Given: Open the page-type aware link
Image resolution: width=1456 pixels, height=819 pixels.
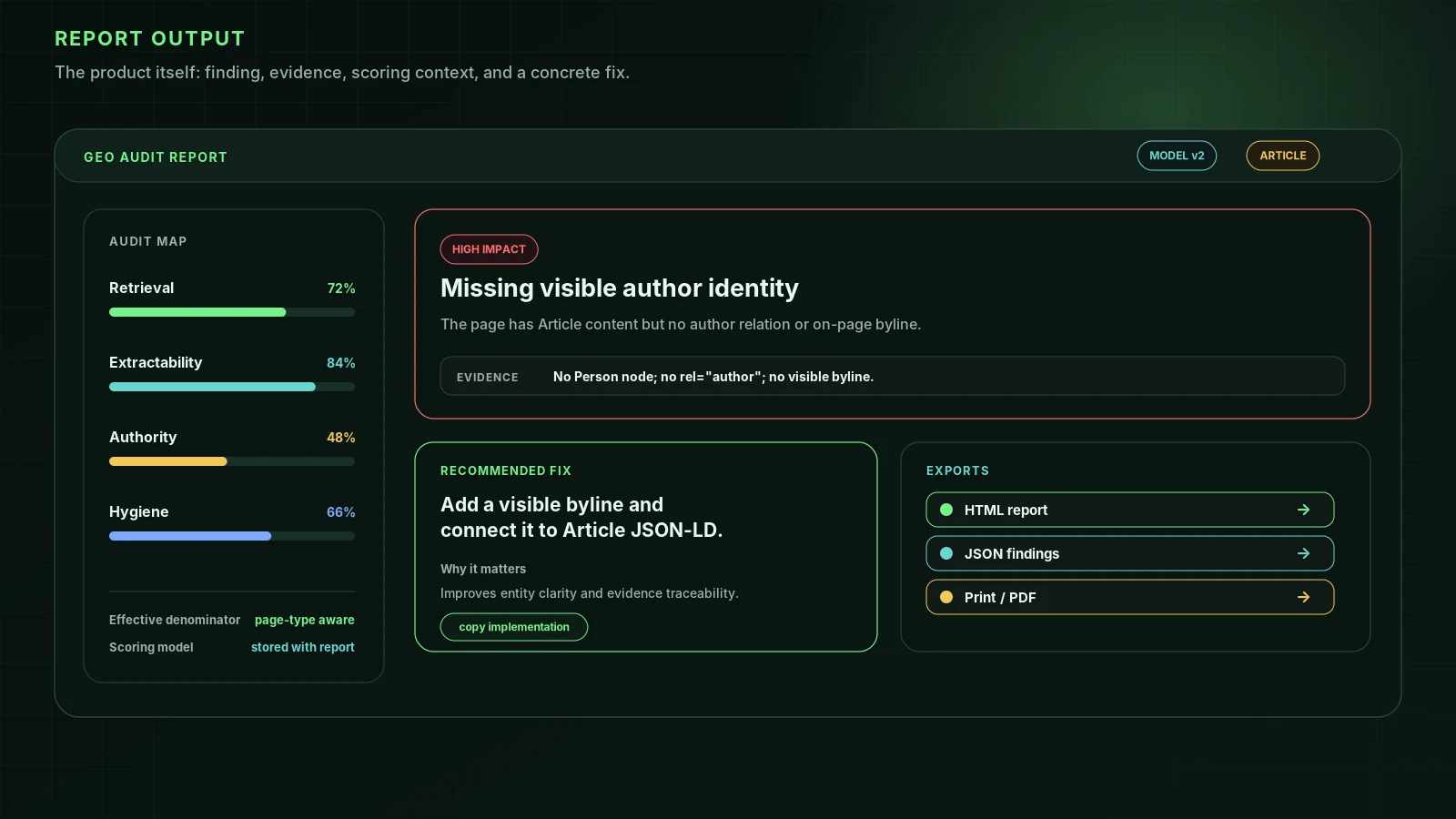Looking at the screenshot, I should (x=305, y=620).
